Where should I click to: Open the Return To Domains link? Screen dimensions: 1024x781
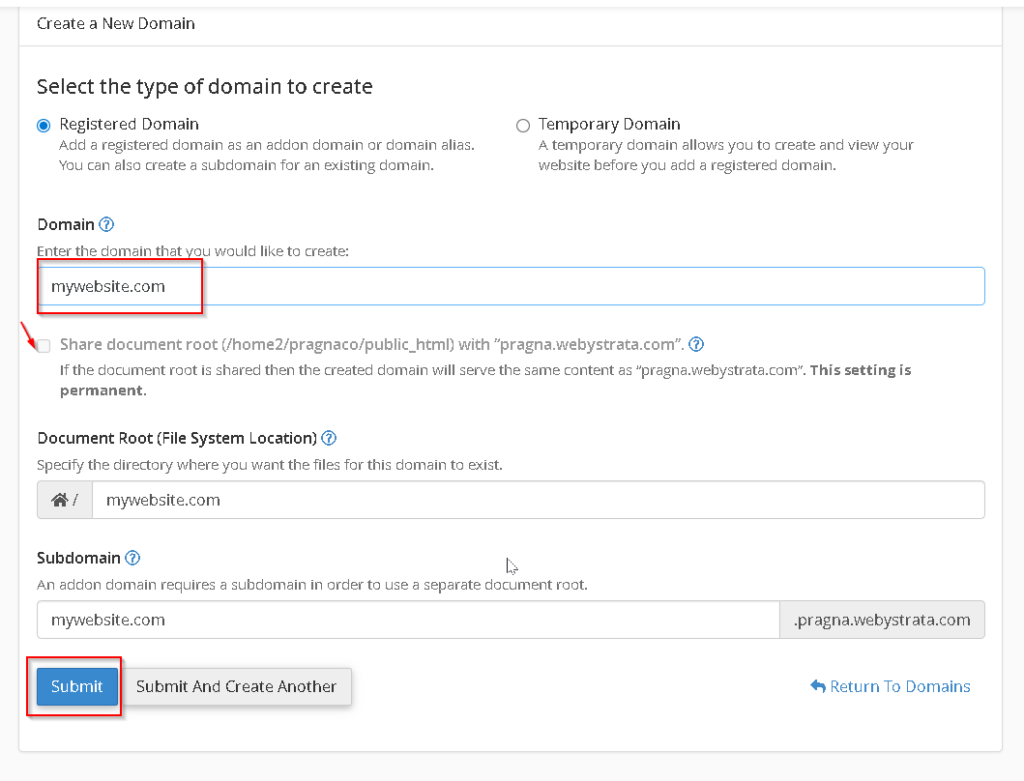[890, 686]
